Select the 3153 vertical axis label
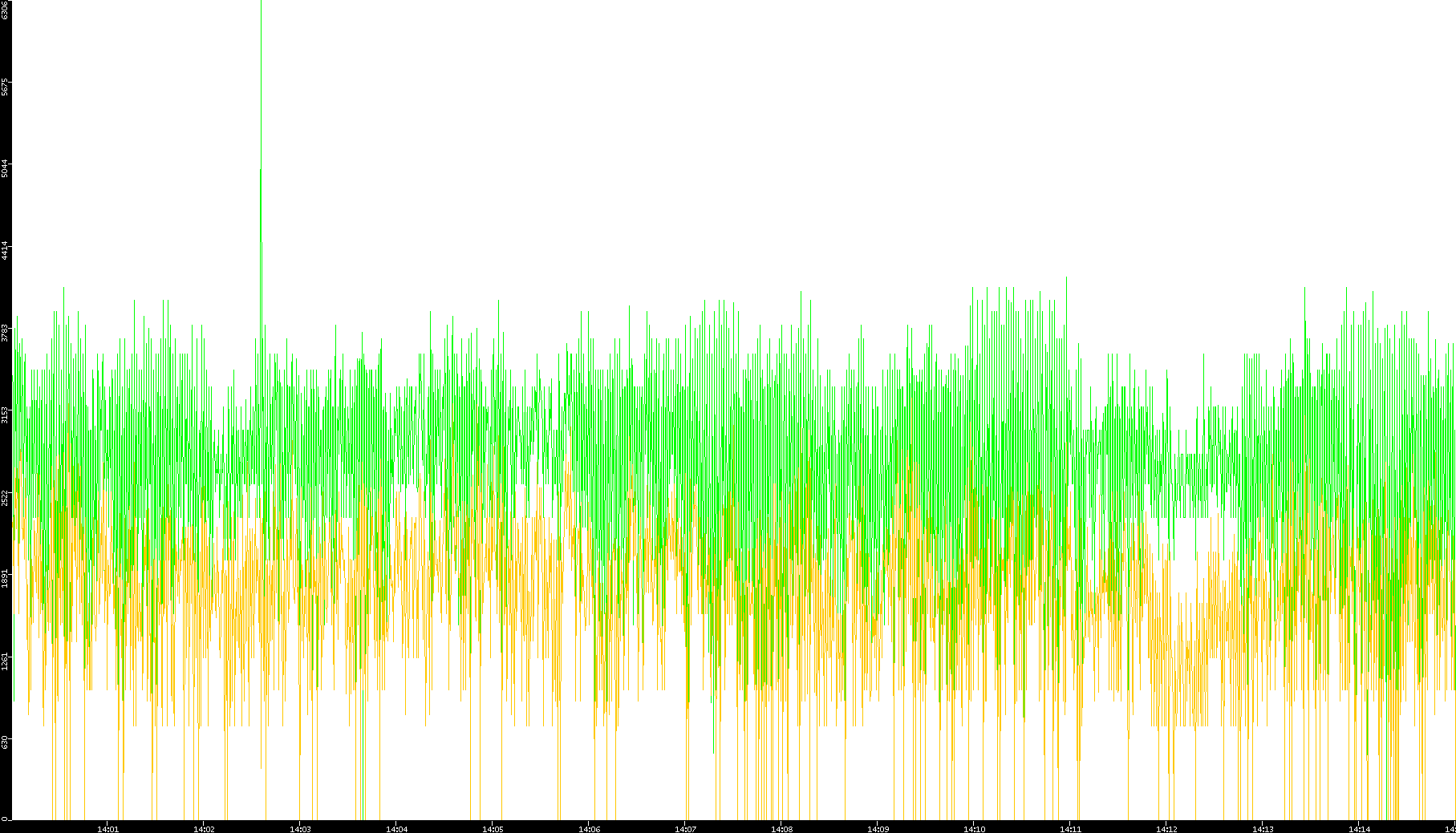This screenshot has height=833, width=1456. click(x=5, y=414)
